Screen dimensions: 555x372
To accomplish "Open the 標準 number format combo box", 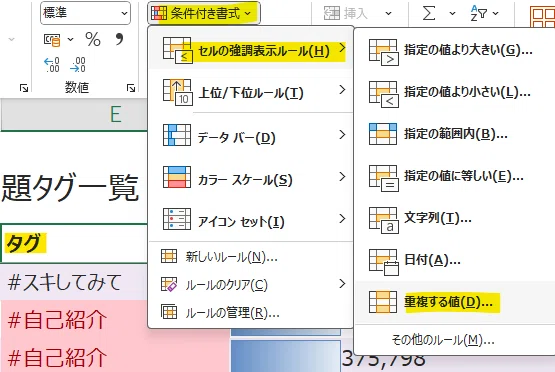I will click(85, 13).
